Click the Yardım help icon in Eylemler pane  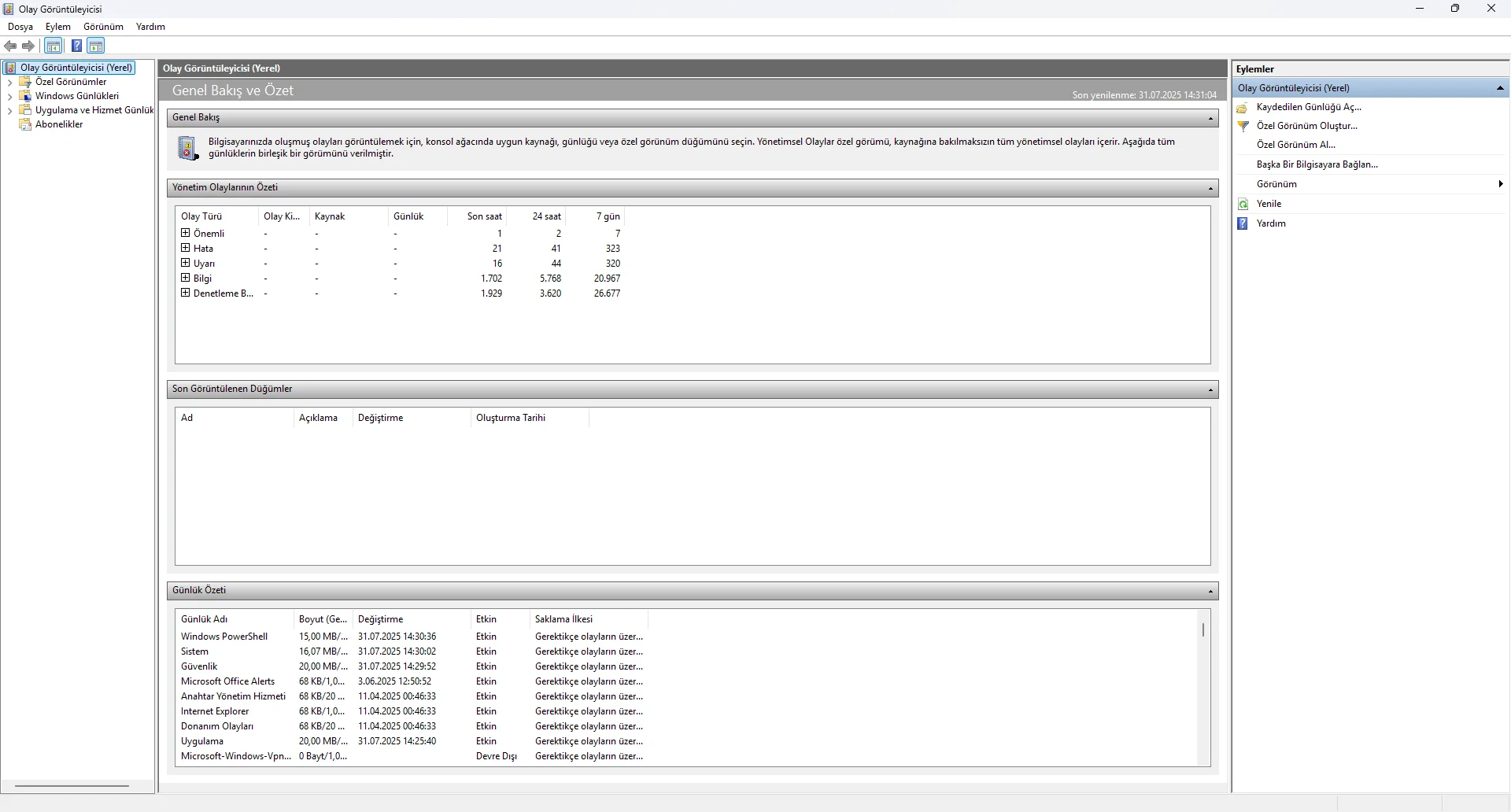pyautogui.click(x=1243, y=223)
